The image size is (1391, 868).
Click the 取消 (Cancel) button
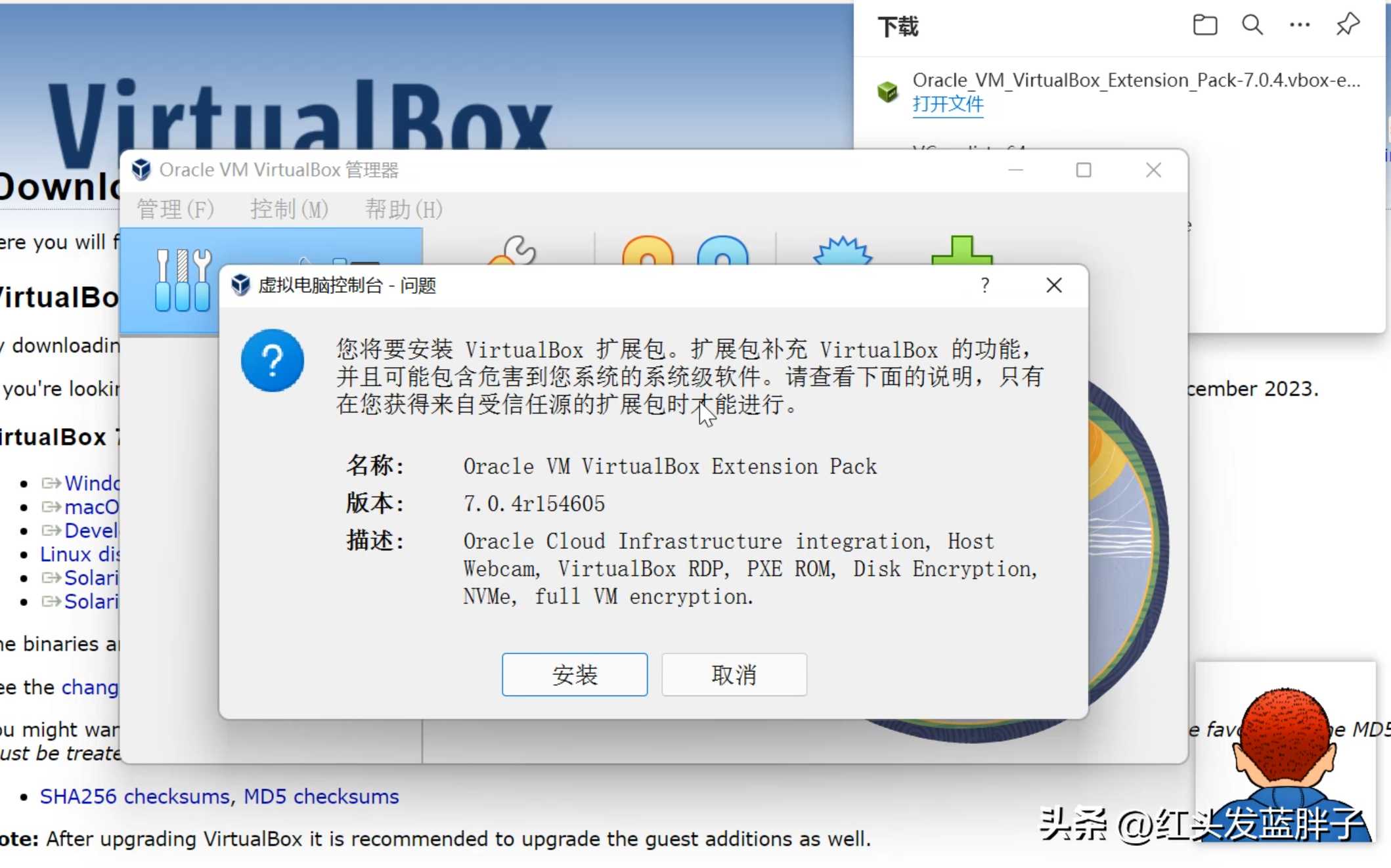734,674
